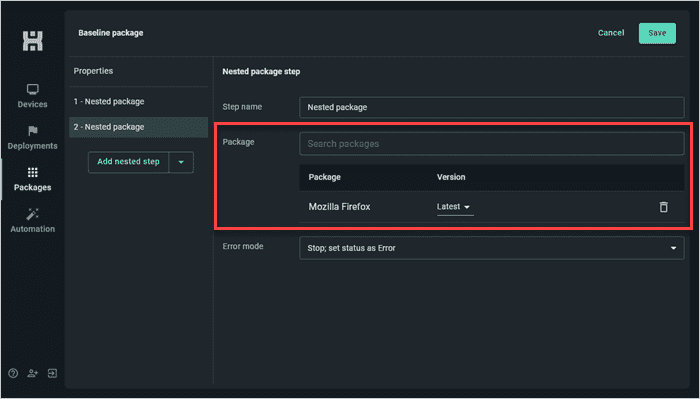
Task: Click the Search packages field
Action: pos(492,144)
